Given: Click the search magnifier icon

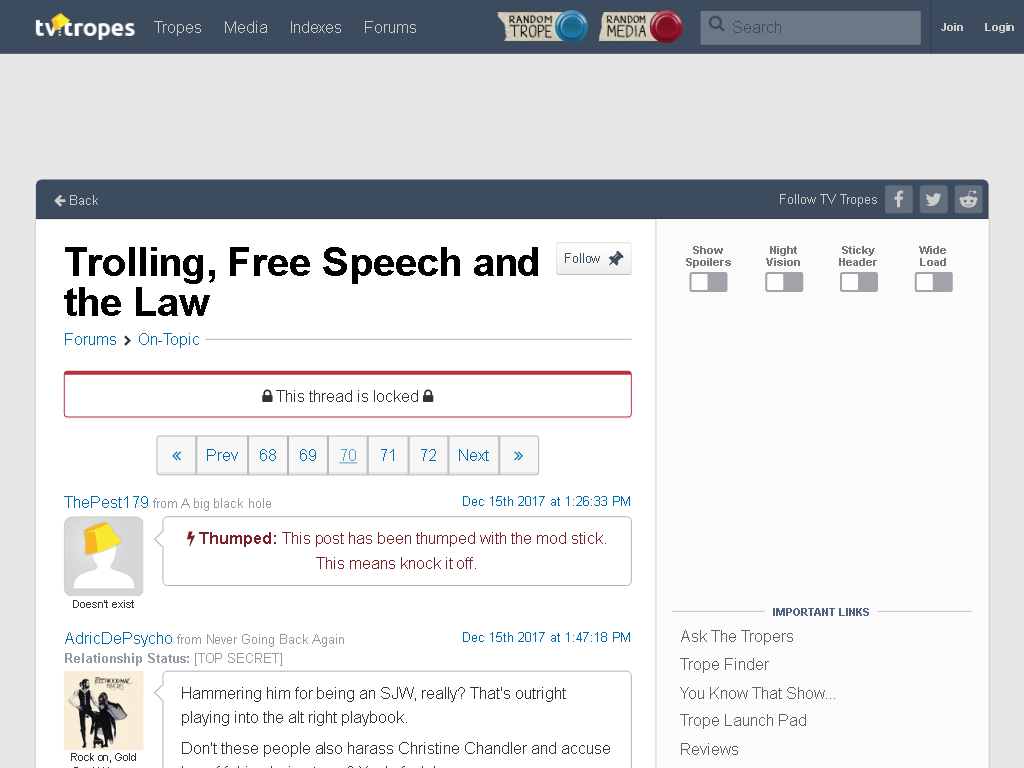Looking at the screenshot, I should pos(716,25).
